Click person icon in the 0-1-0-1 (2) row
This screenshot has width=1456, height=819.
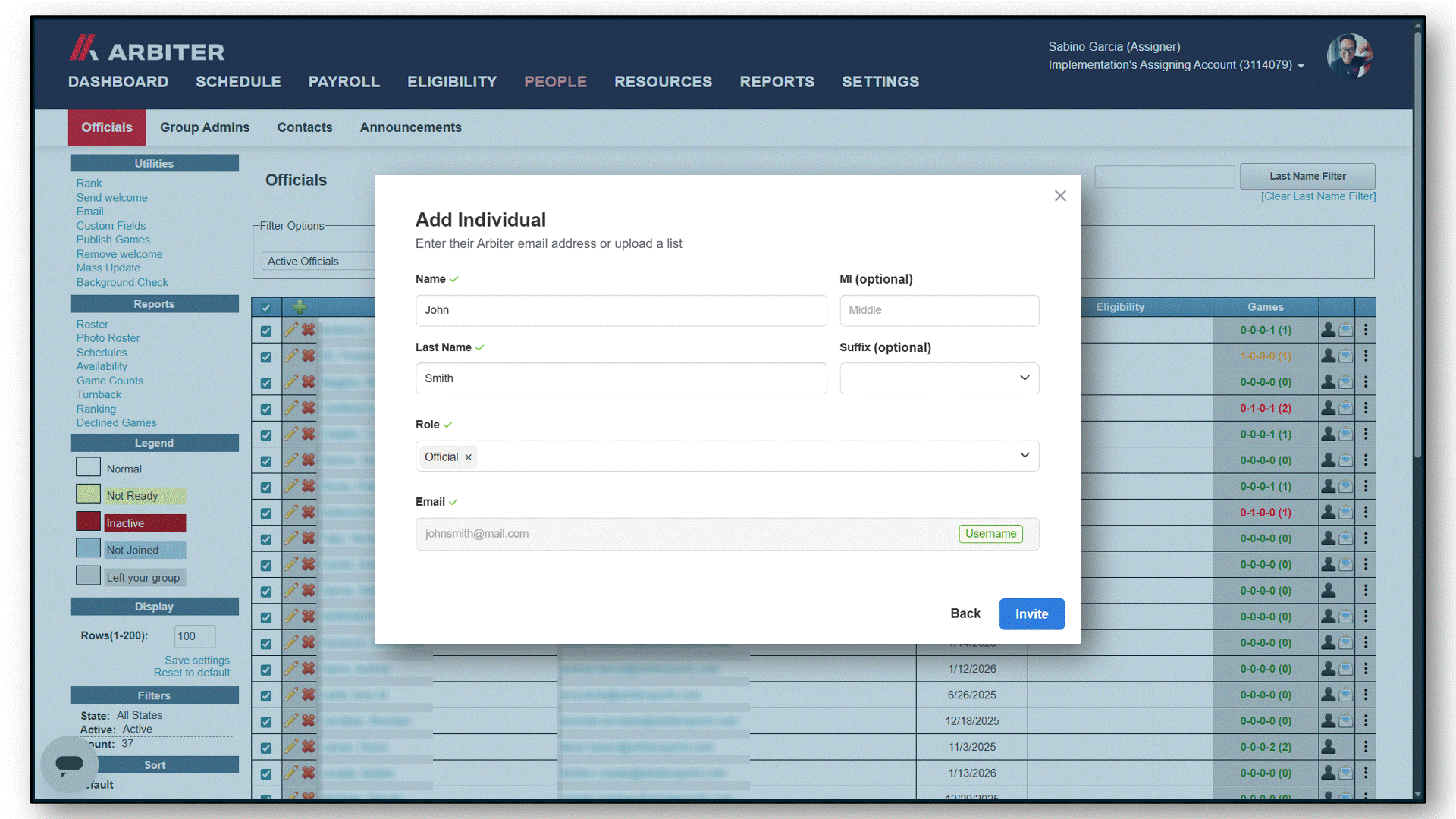click(1329, 408)
